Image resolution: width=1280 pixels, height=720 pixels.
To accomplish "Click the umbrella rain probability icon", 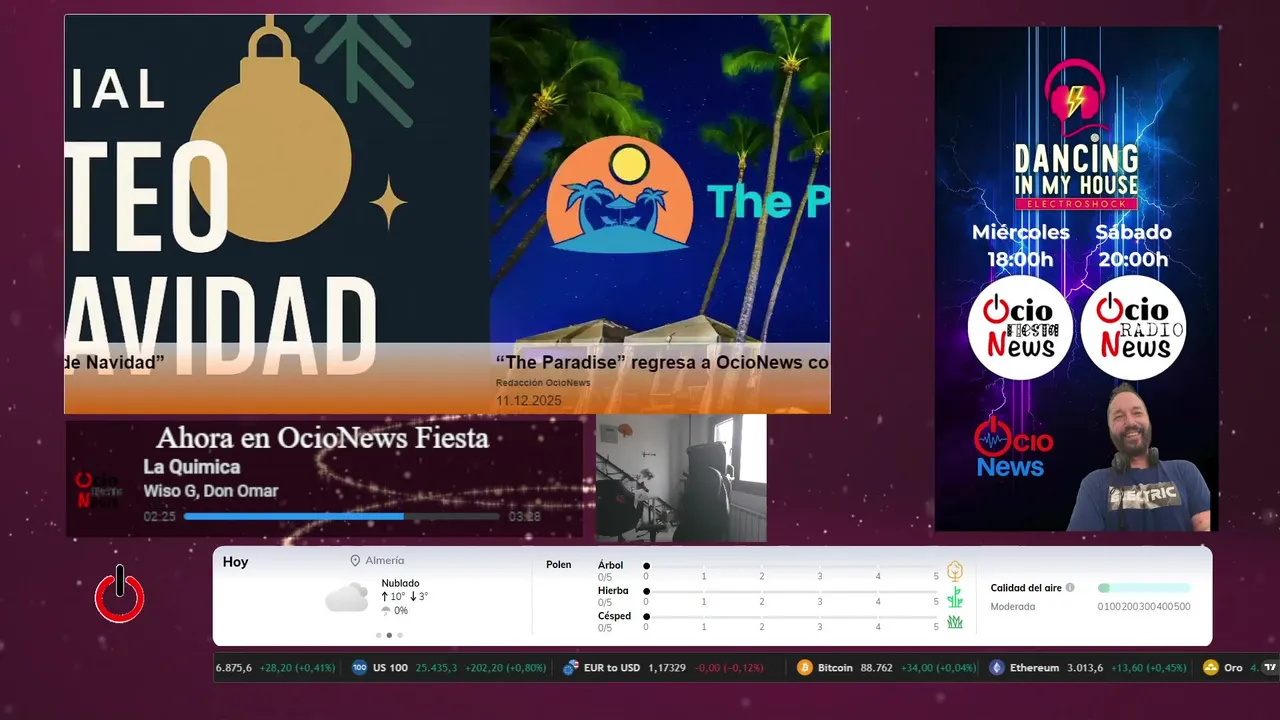I will click(x=386, y=611).
